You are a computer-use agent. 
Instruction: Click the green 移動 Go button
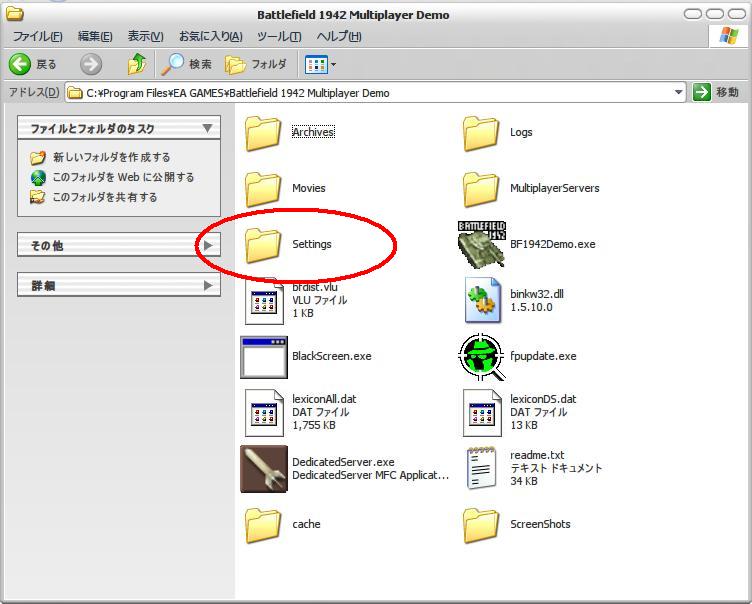pos(702,92)
